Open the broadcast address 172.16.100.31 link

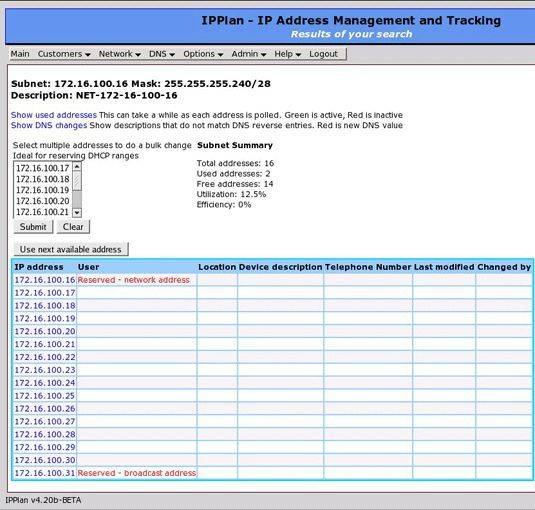45,473
